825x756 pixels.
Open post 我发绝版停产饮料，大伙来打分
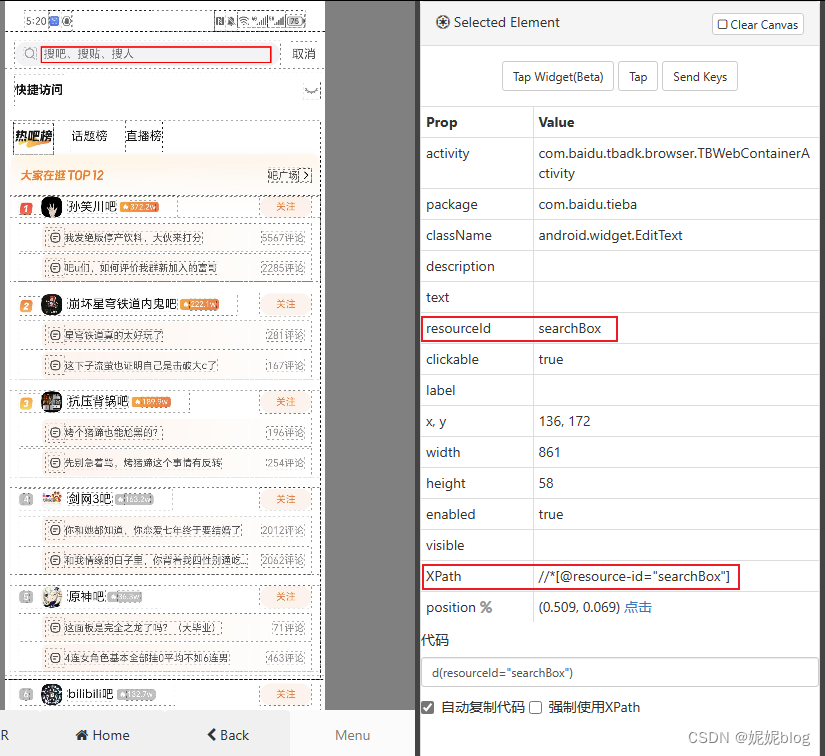(x=133, y=238)
